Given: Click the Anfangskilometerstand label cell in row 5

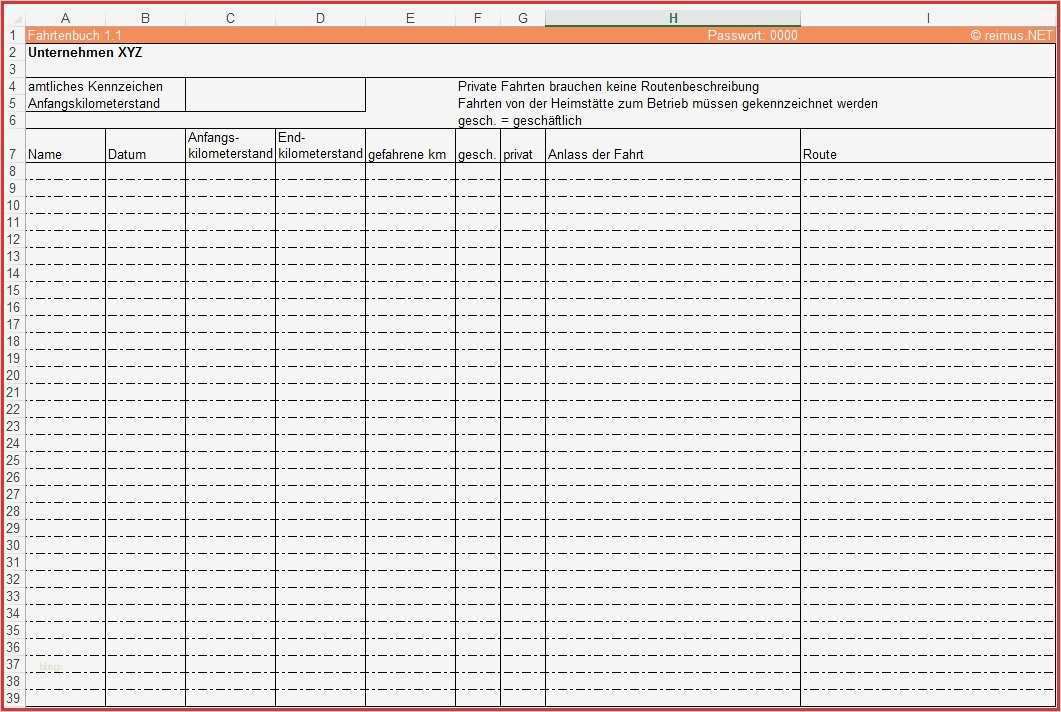Looking at the screenshot, I should click(106, 103).
